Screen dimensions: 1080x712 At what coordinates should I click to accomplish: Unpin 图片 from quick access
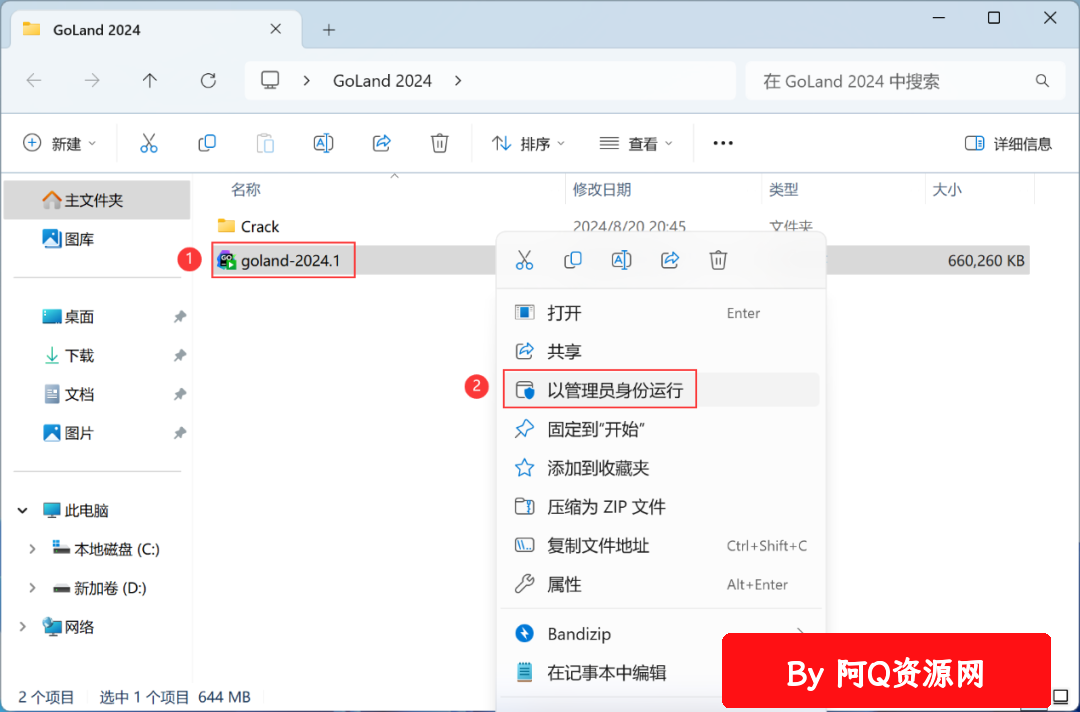click(180, 433)
